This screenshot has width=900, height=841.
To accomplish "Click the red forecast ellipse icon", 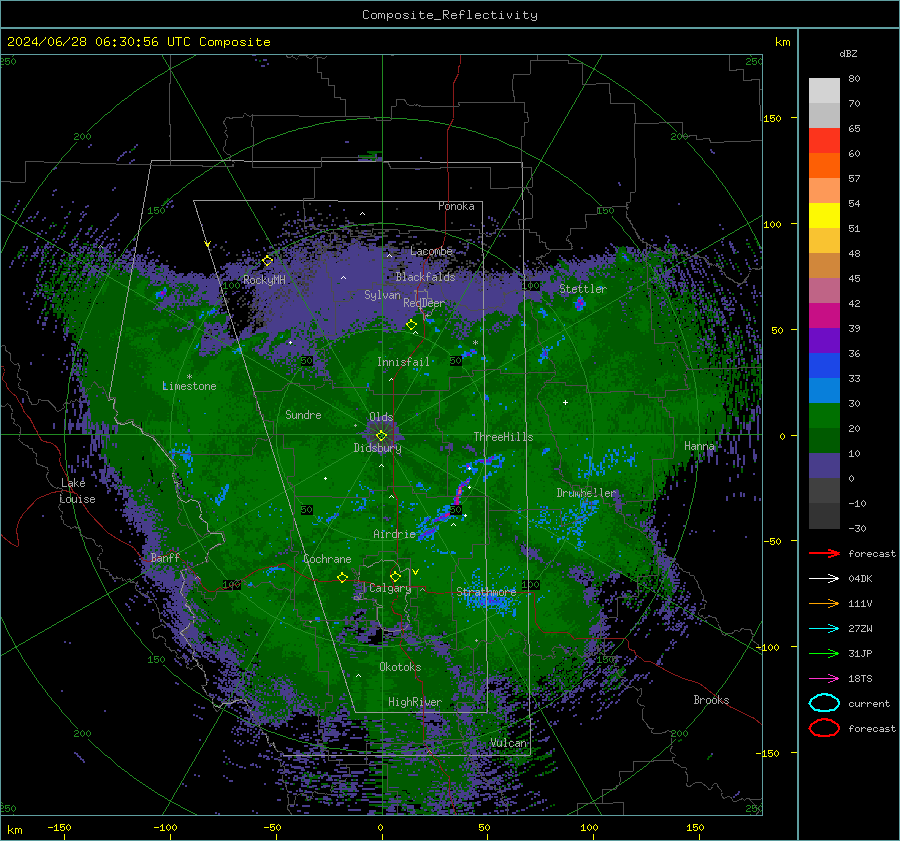I will click(x=824, y=728).
